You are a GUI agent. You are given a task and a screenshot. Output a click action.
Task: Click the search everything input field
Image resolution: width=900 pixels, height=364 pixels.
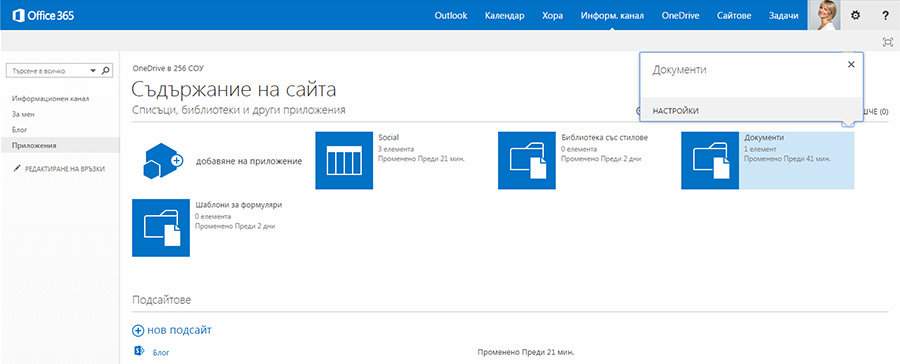(x=49, y=71)
